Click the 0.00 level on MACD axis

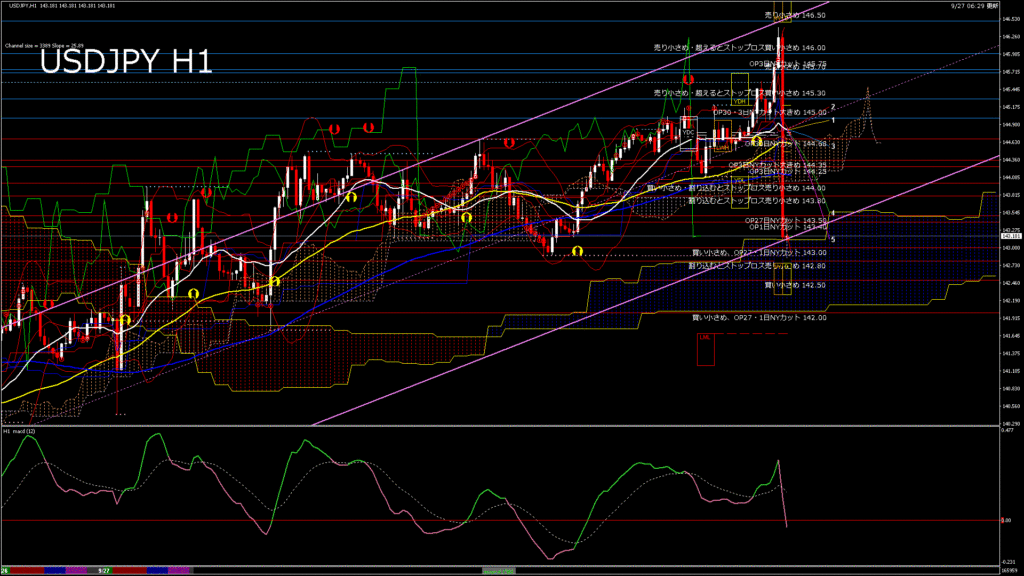[1007, 520]
